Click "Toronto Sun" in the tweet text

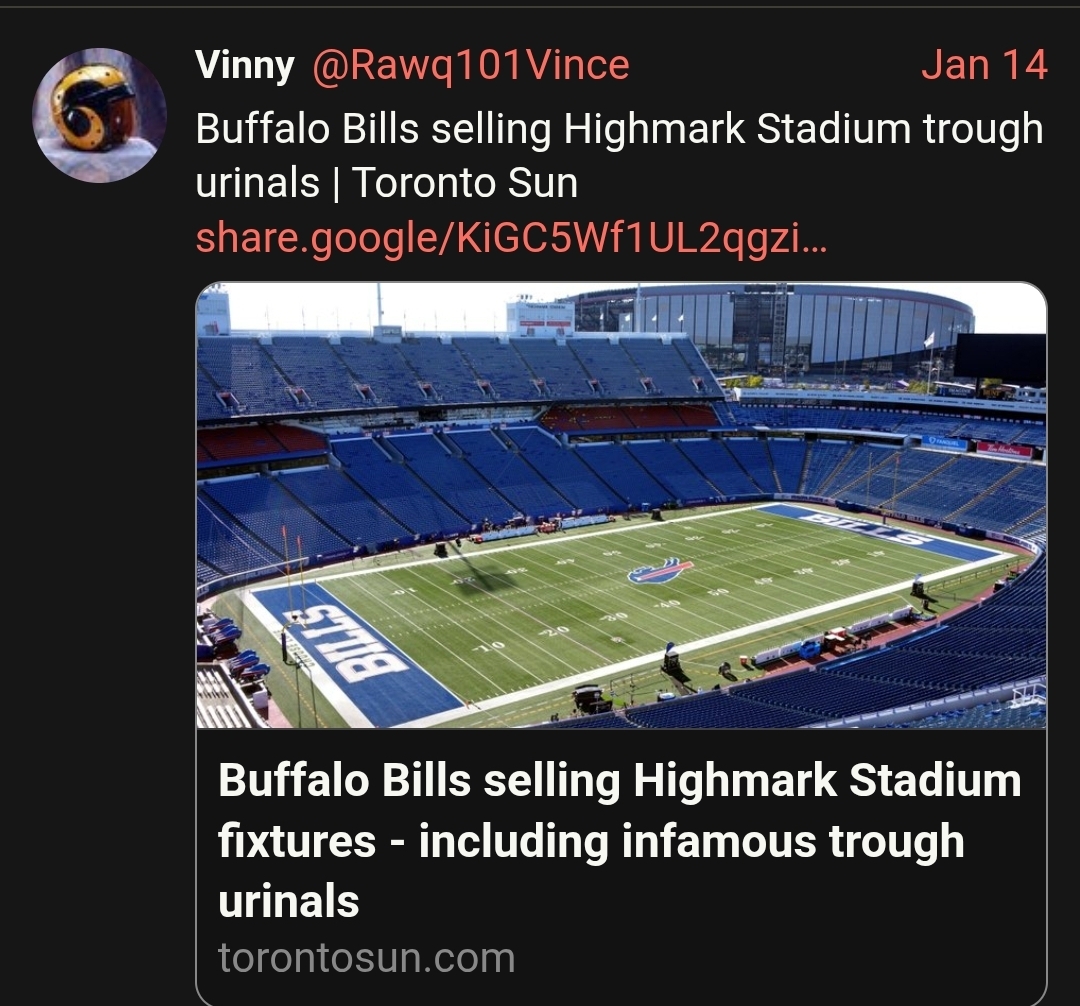click(x=465, y=184)
